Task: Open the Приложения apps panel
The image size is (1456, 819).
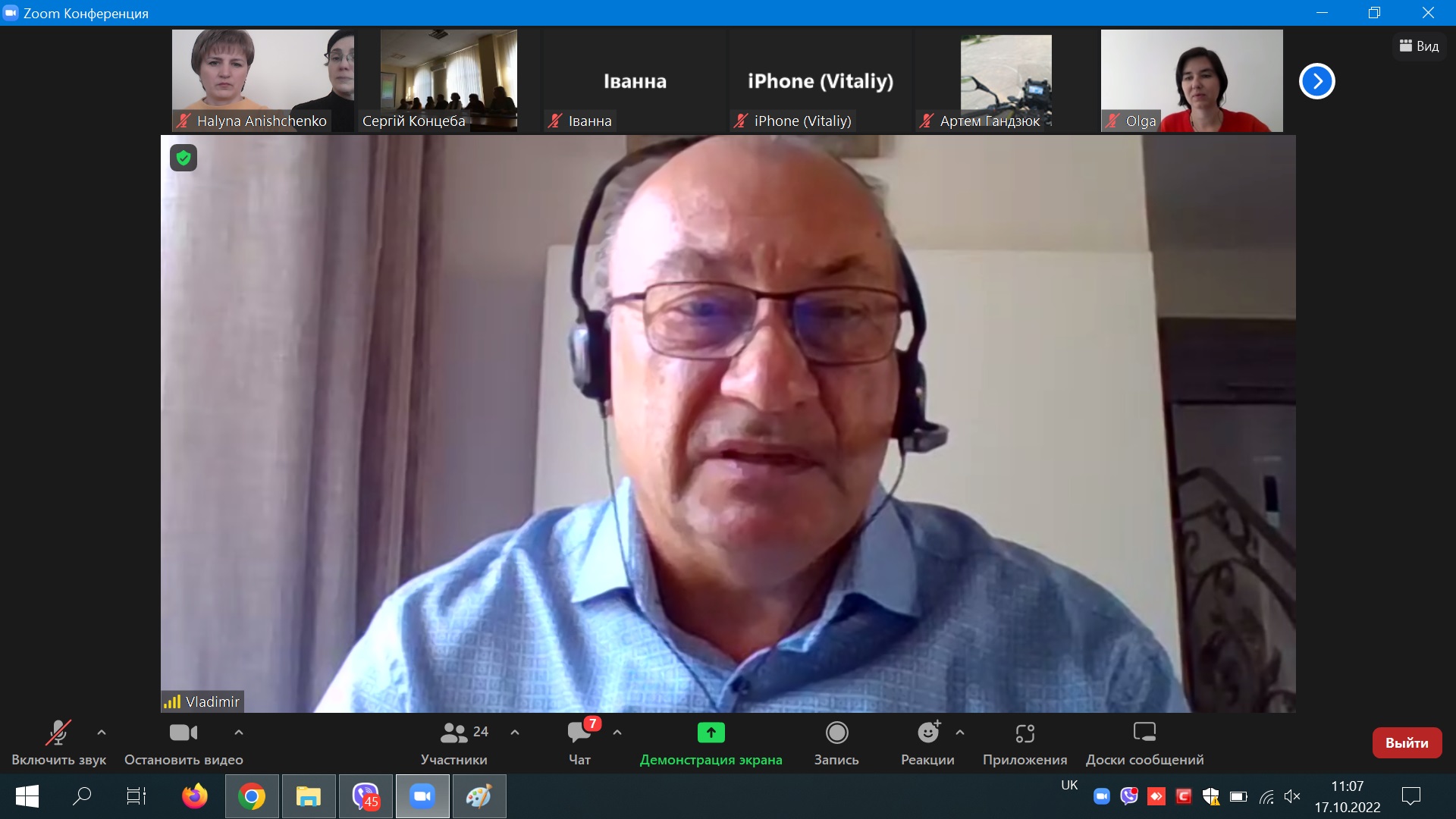Action: click(1025, 743)
